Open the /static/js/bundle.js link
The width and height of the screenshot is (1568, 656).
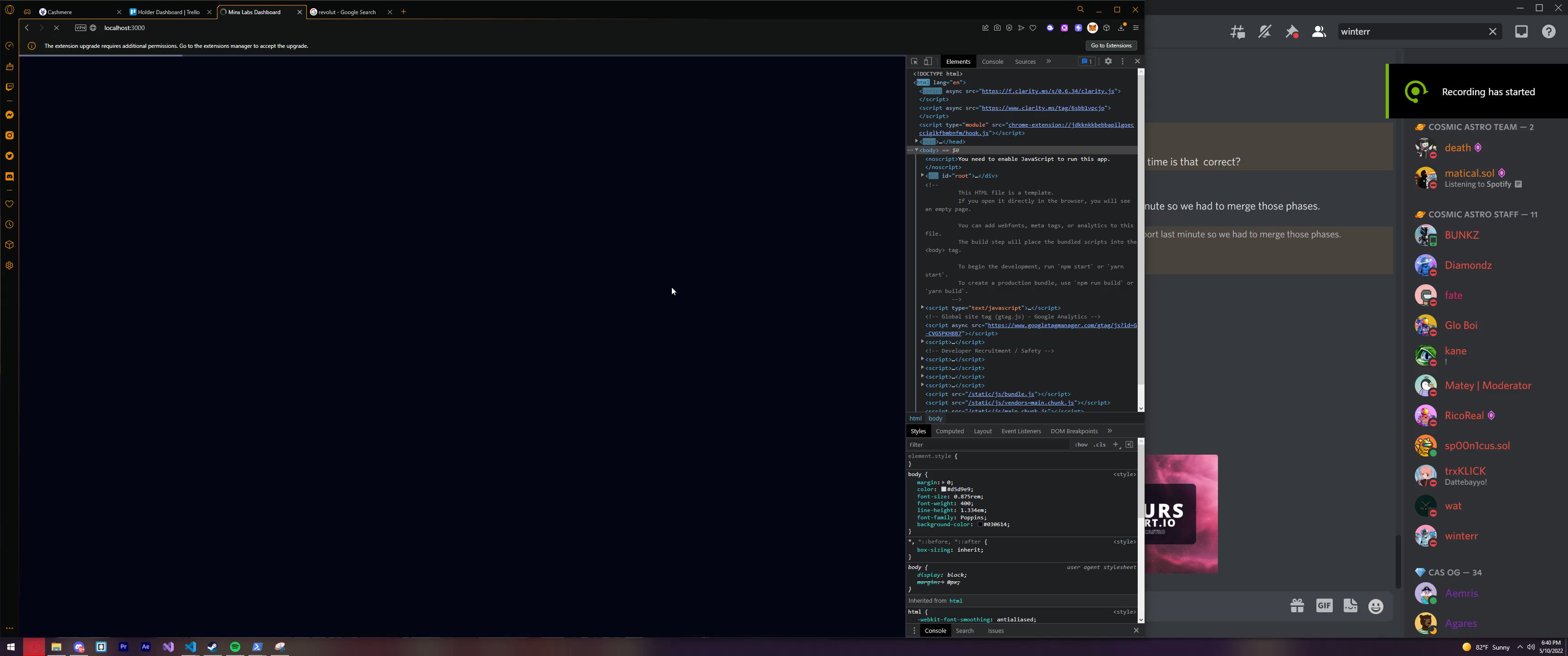pos(1001,395)
